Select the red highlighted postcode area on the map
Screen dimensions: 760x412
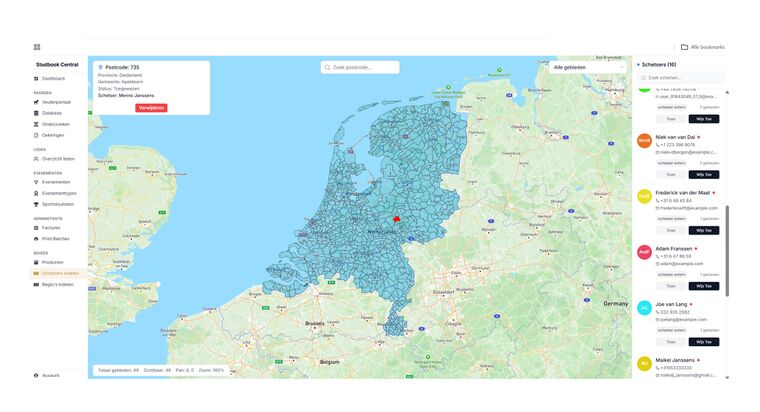pos(396,219)
